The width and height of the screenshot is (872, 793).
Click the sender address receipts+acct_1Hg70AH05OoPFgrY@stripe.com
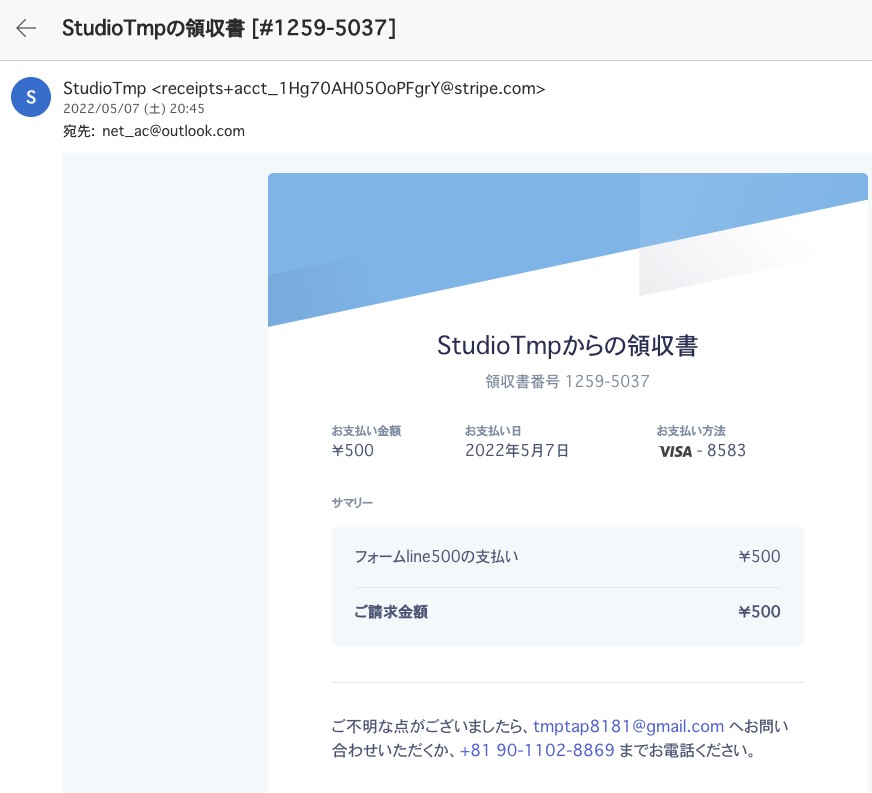click(349, 88)
